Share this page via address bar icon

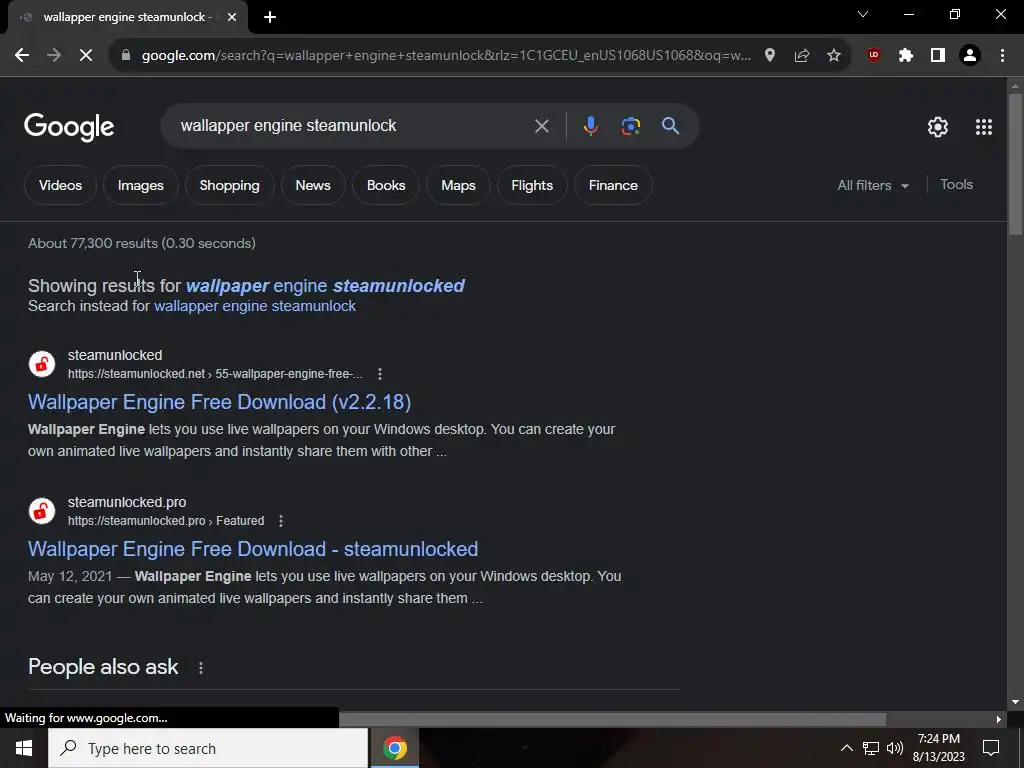[802, 56]
